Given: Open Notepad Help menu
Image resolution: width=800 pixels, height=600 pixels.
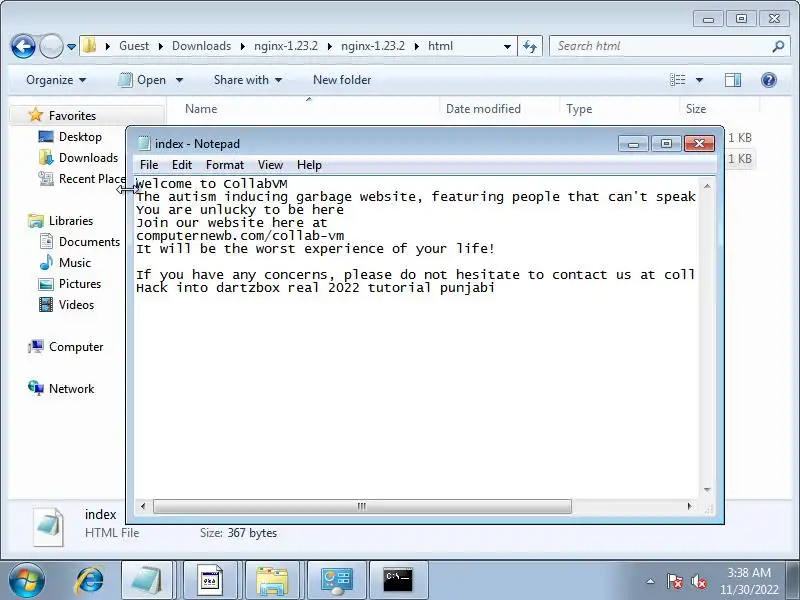Looking at the screenshot, I should click(x=309, y=165).
